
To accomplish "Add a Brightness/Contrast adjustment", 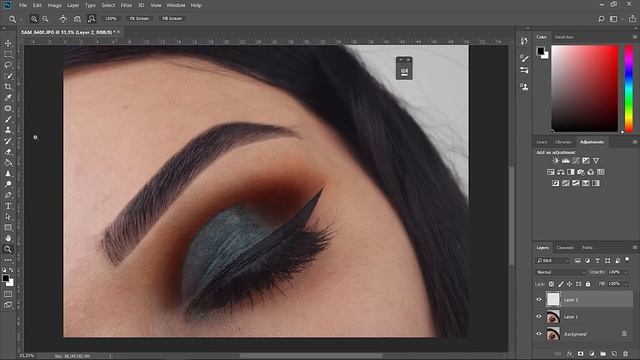I will pyautogui.click(x=556, y=161).
